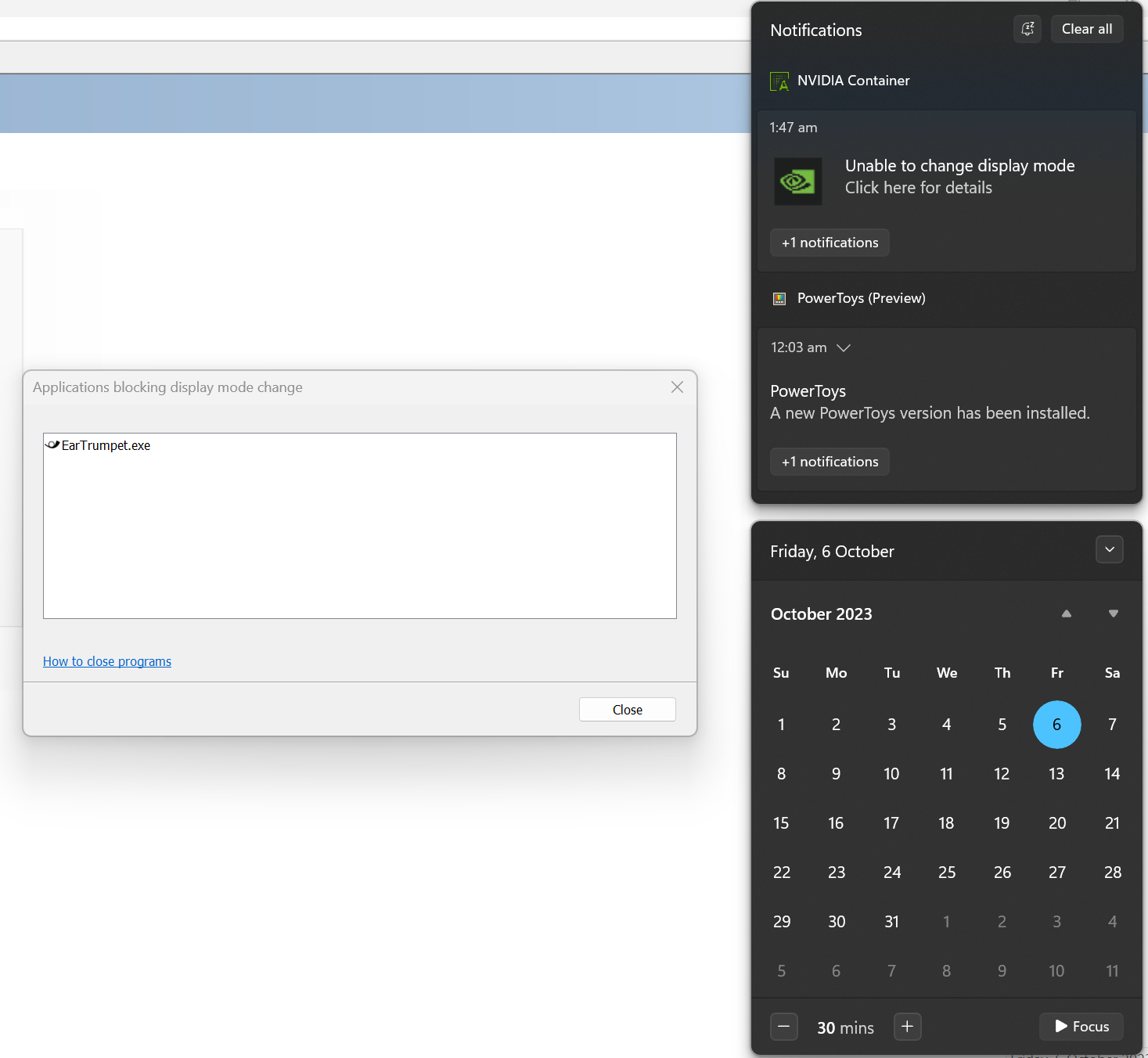Click the EarTrumpet.exe program icon
Screen dimensions: 1148x1058
point(52,444)
